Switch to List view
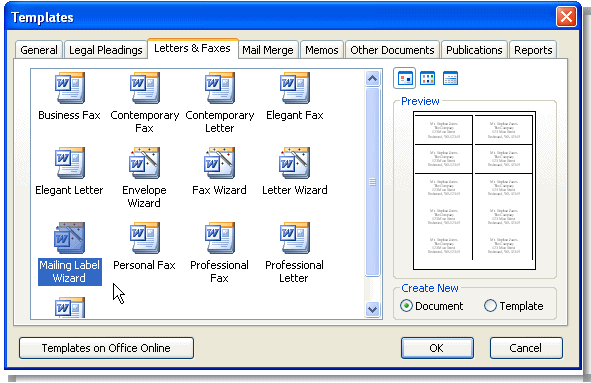This screenshot has width=591, height=383. point(427,78)
